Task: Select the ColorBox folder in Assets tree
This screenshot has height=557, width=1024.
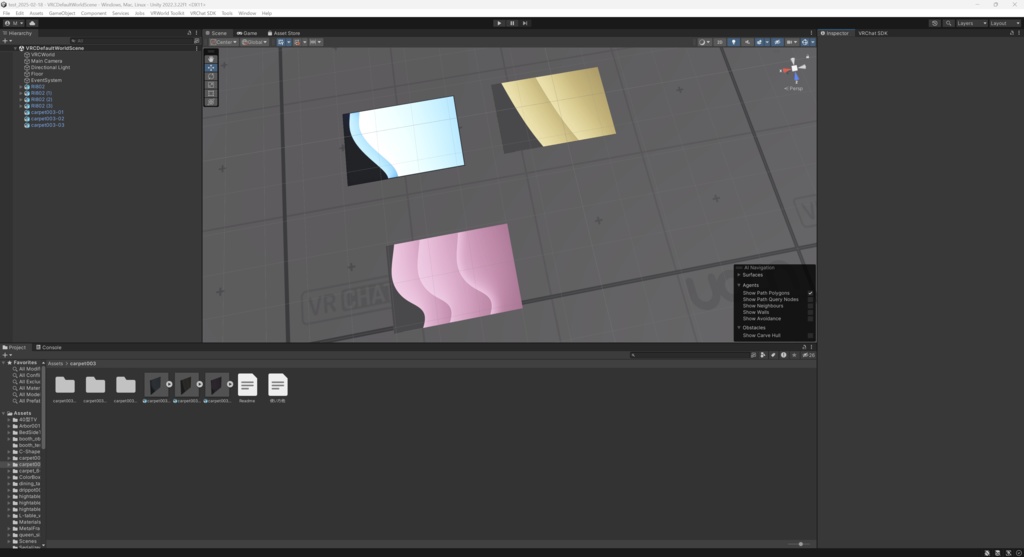Action: (29, 477)
